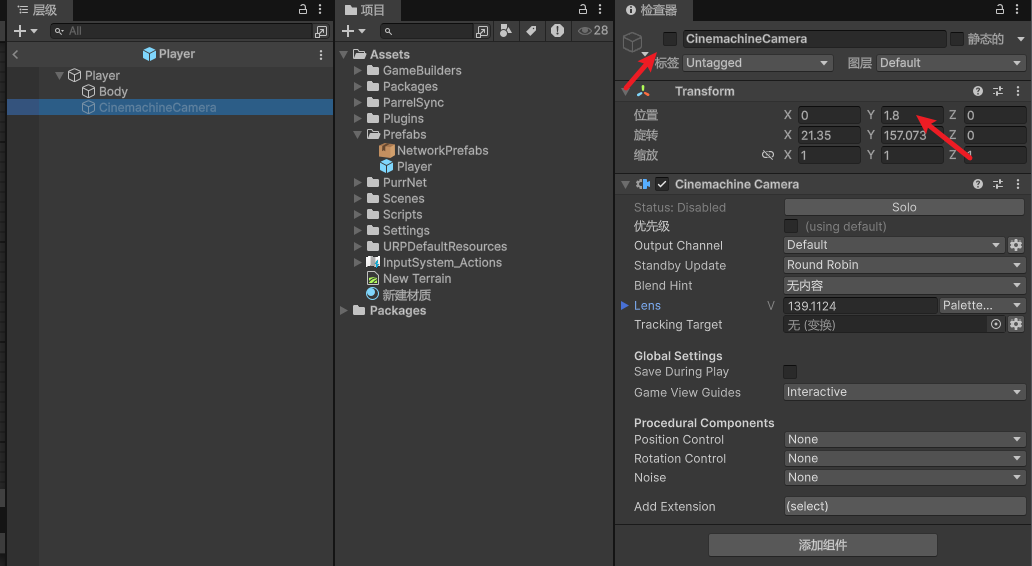
Task: Toggle the Hierarchy panel lock icon
Action: (x=303, y=9)
